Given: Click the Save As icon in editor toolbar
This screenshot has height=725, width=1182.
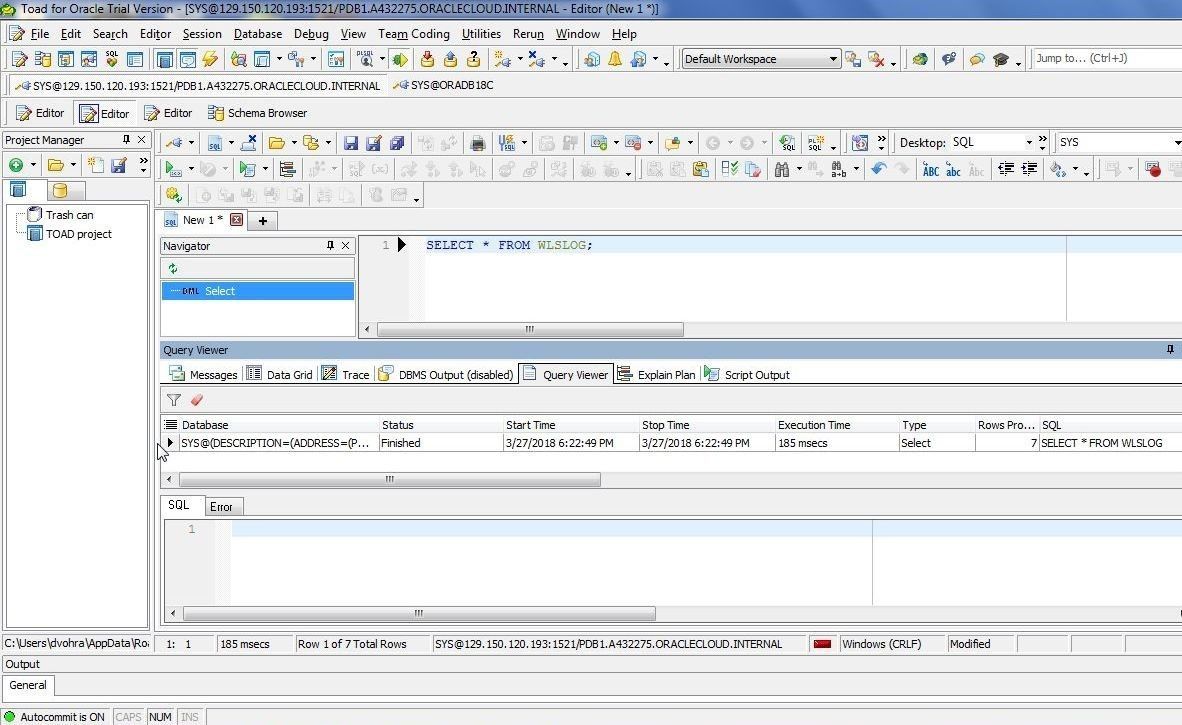Looking at the screenshot, I should [374, 142].
